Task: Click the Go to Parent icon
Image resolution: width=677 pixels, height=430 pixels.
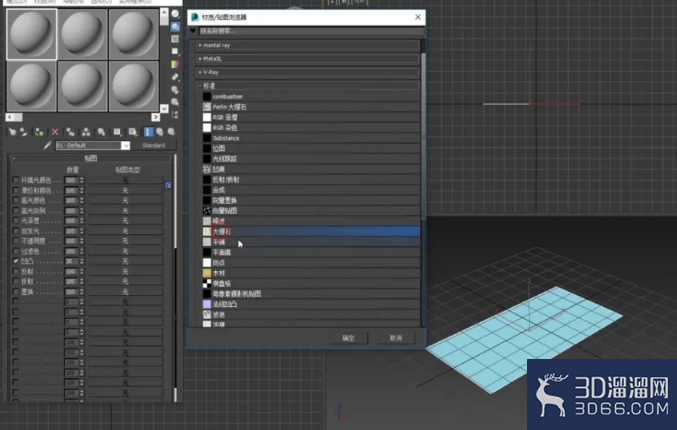Action: [160, 132]
